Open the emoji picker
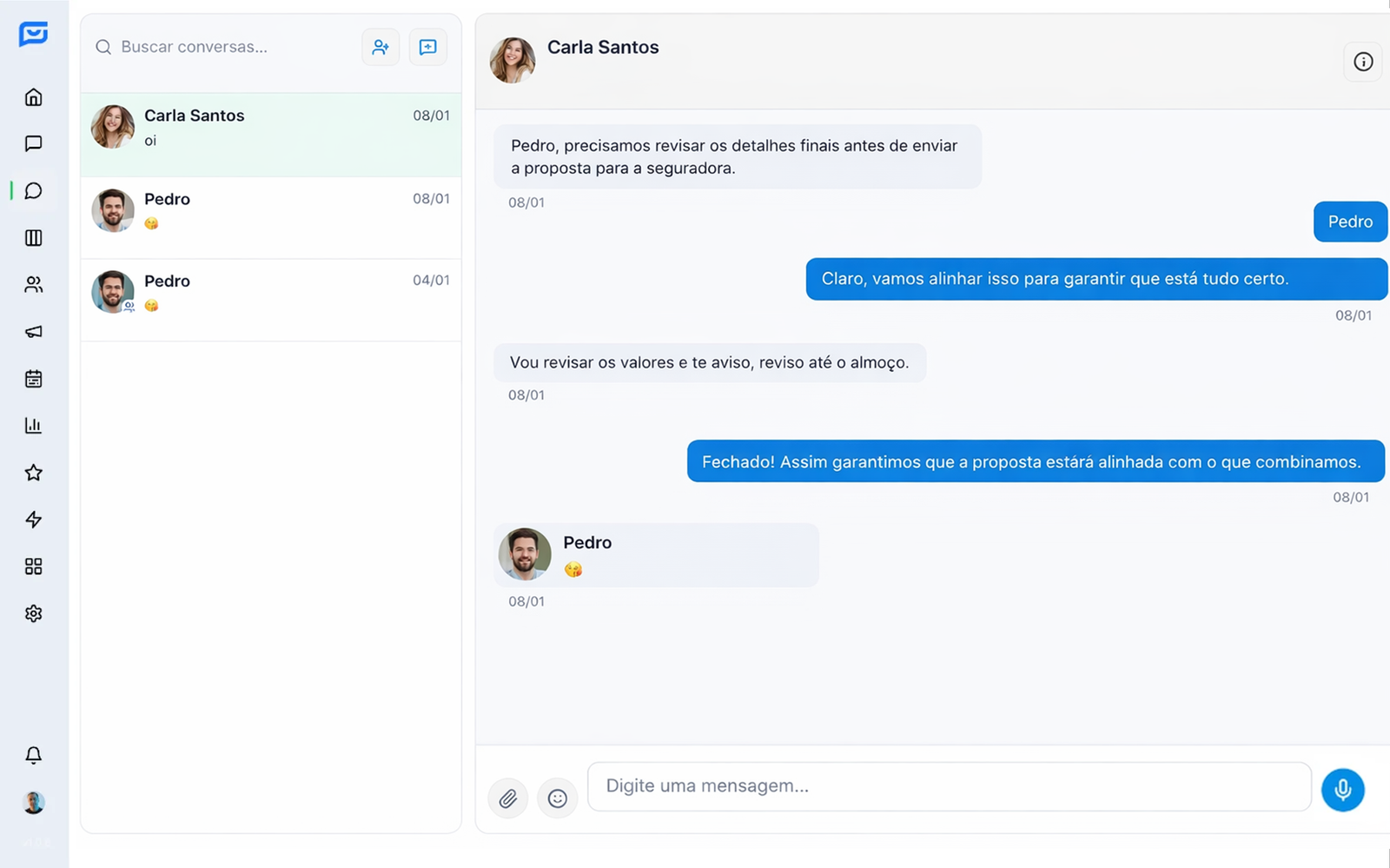1390x868 pixels. tap(558, 798)
